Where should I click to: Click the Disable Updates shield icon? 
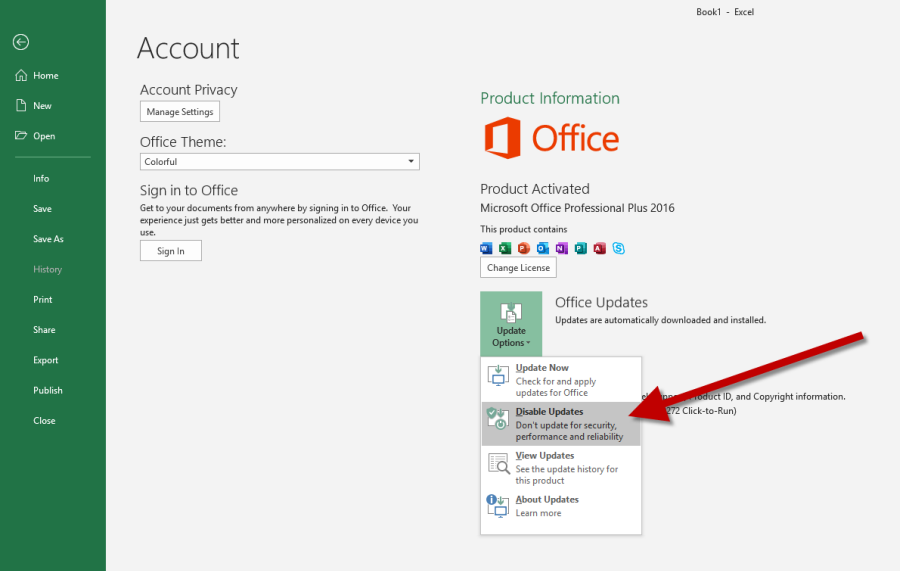pyautogui.click(x=498, y=418)
